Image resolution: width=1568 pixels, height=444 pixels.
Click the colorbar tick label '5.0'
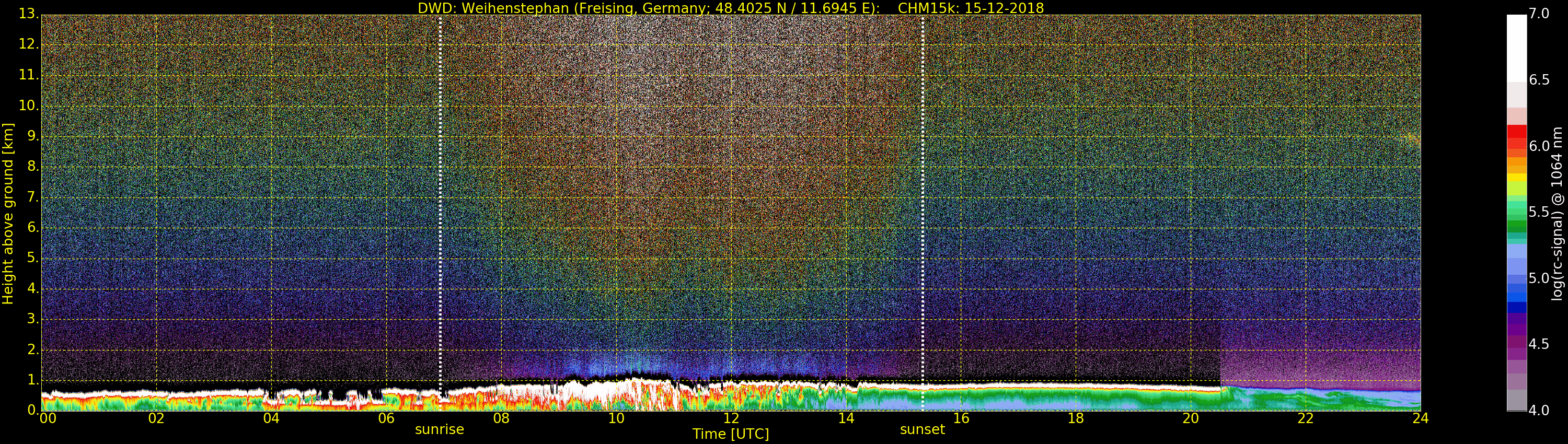1539,278
